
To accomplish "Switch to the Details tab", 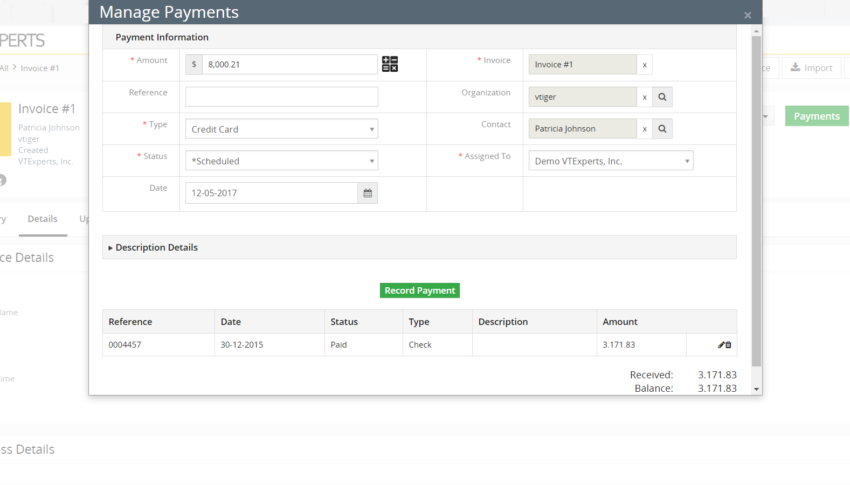I will click(42, 219).
